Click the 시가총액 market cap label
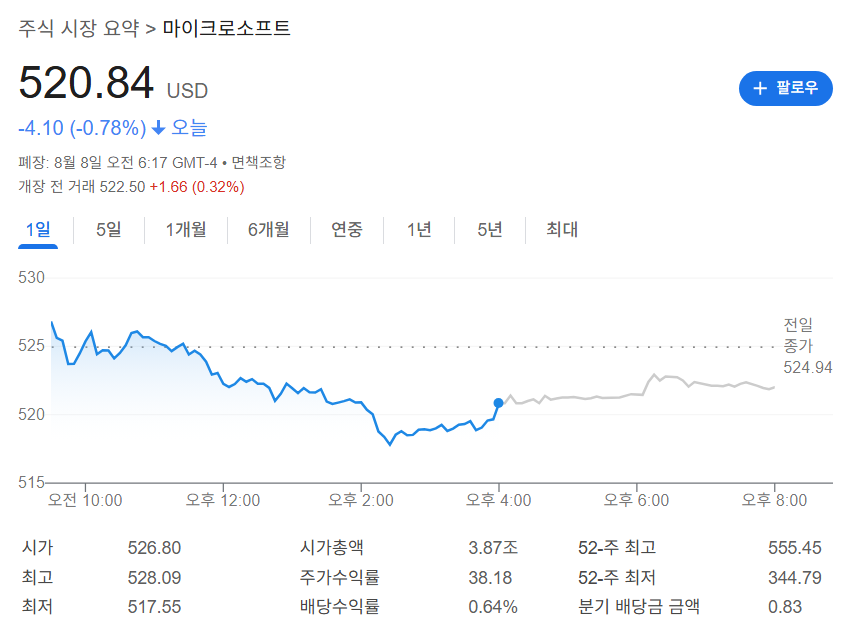 click(332, 548)
